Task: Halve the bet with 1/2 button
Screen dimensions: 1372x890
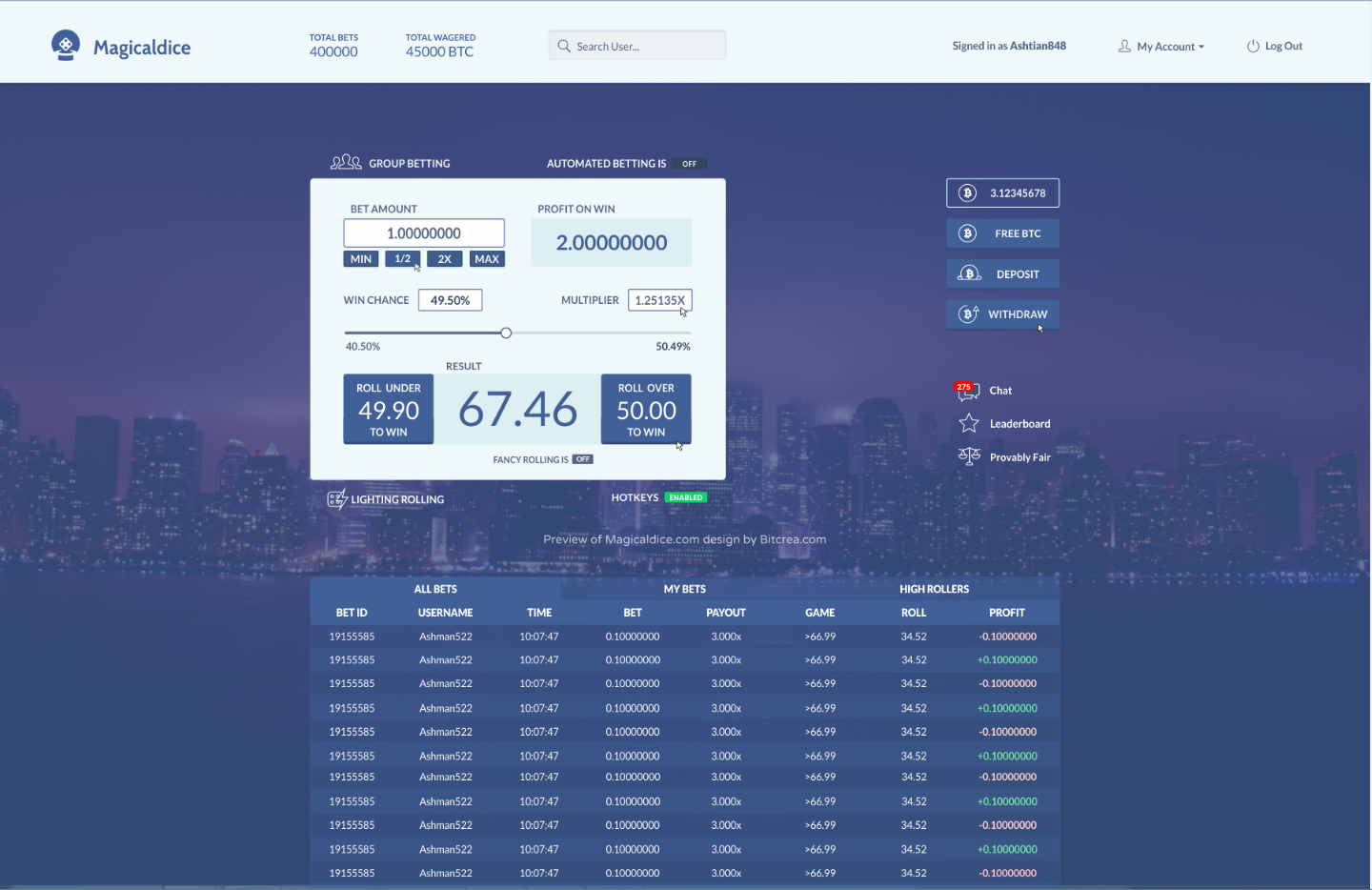Action: [x=403, y=259]
